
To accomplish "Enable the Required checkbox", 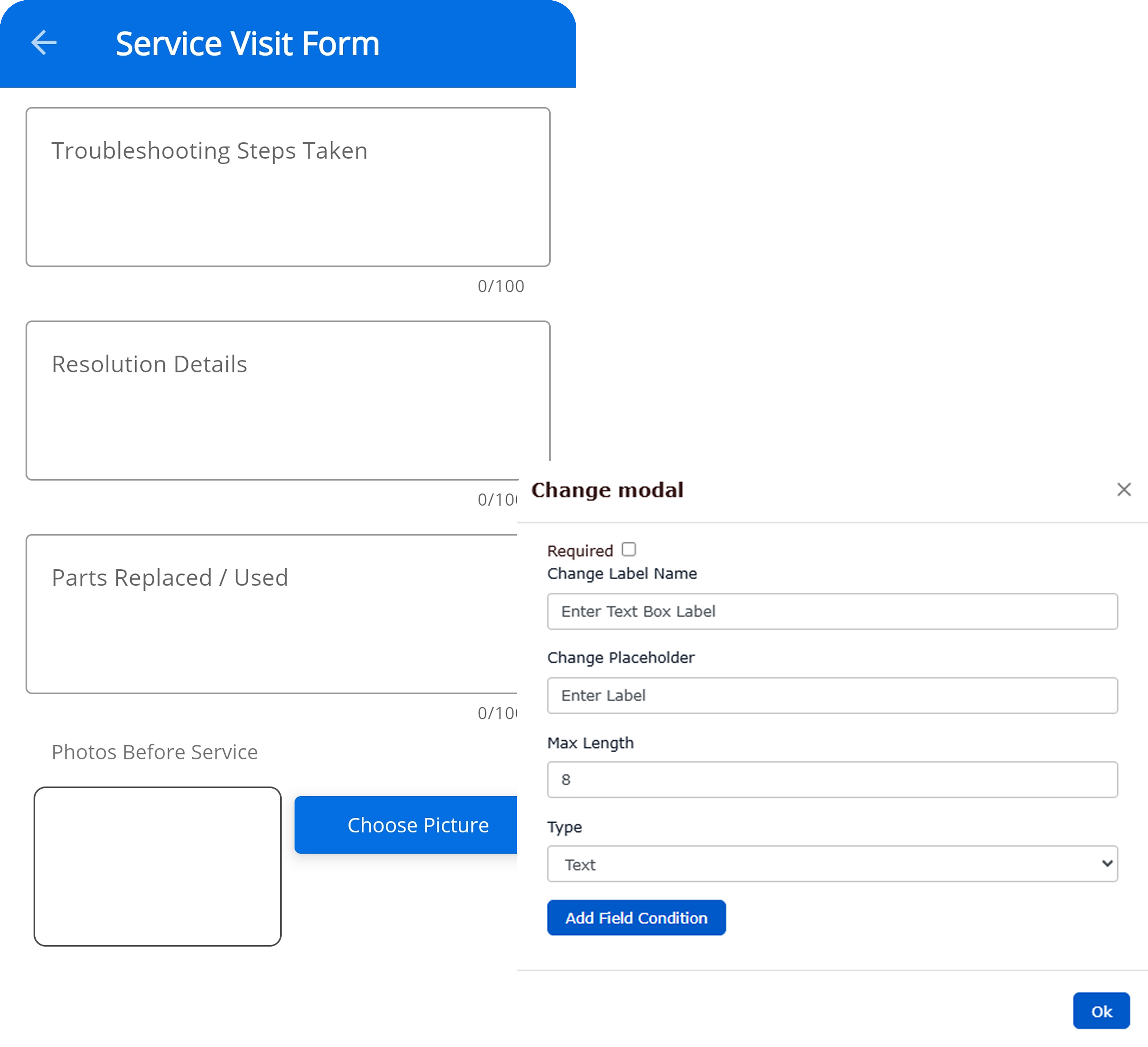I will tap(629, 549).
